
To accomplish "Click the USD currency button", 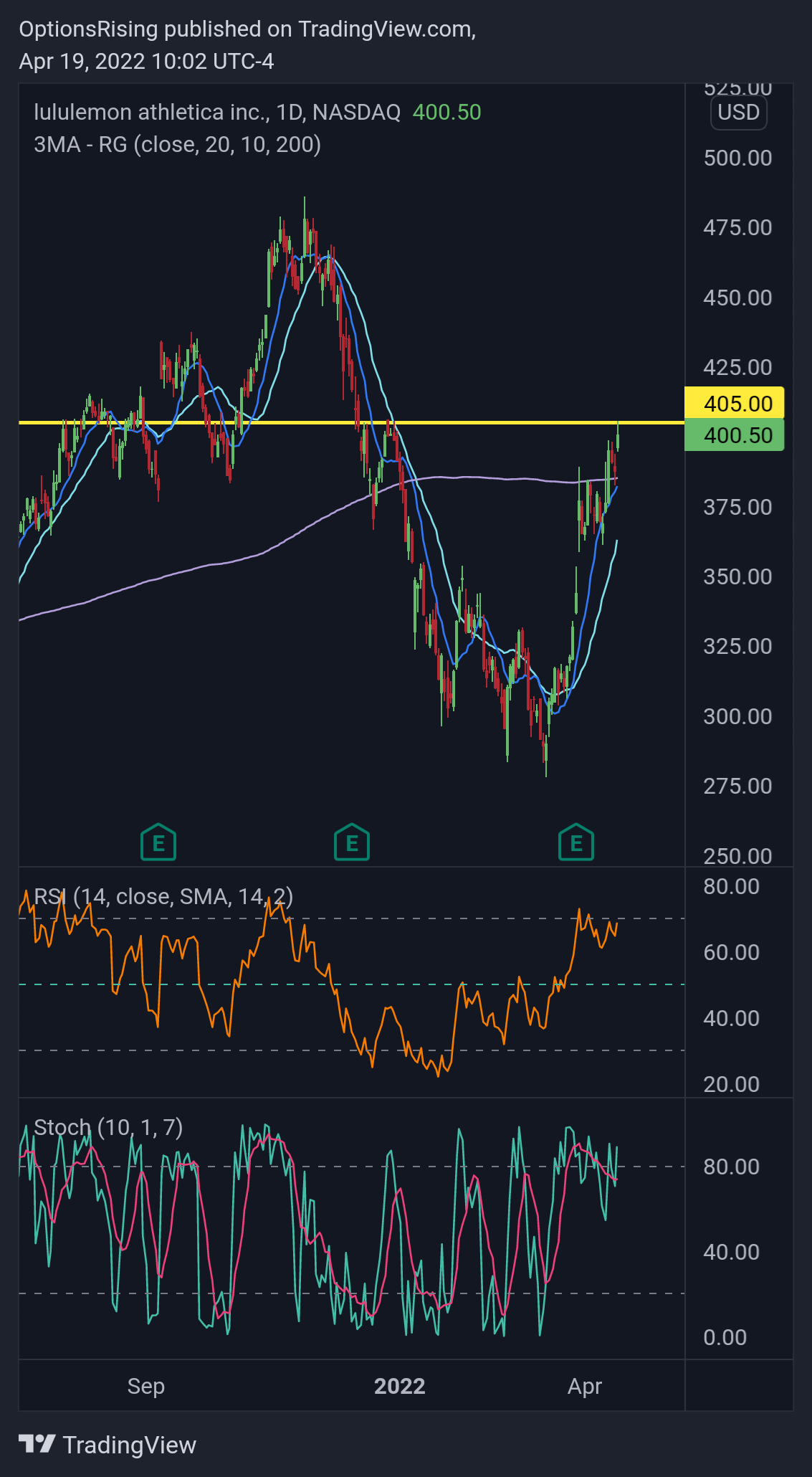I will [739, 113].
